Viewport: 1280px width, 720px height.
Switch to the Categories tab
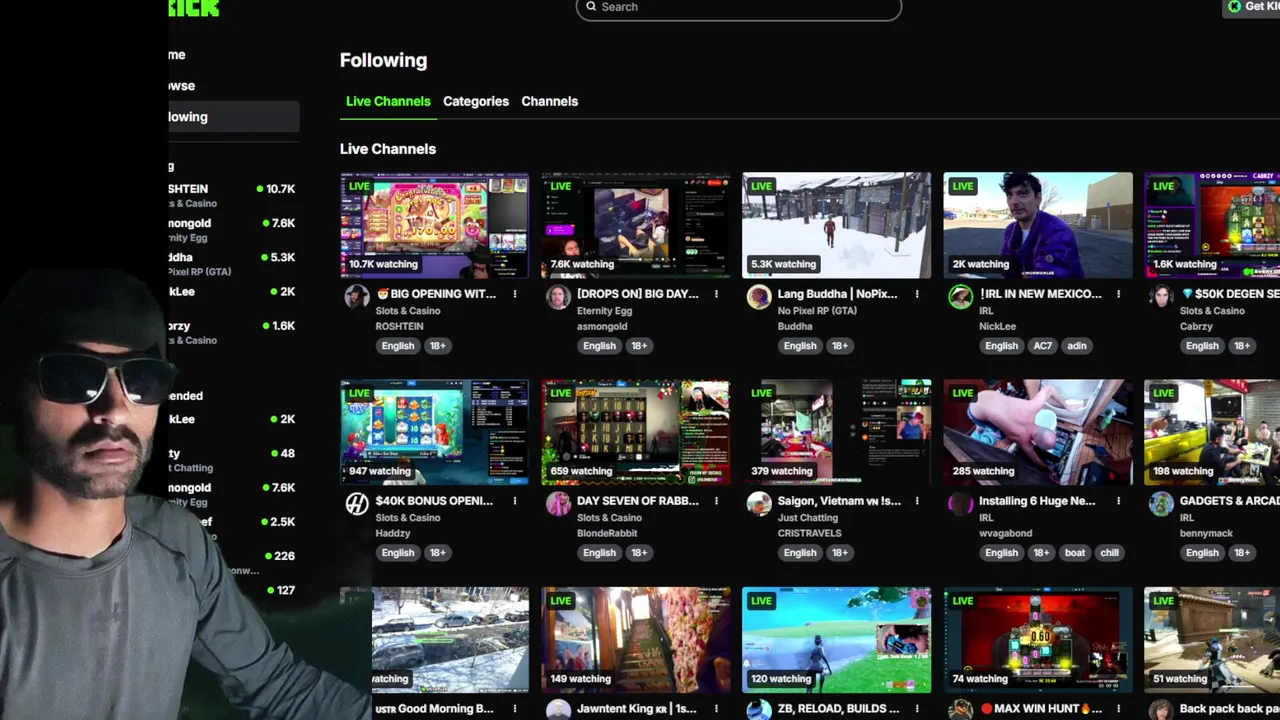[x=476, y=101]
